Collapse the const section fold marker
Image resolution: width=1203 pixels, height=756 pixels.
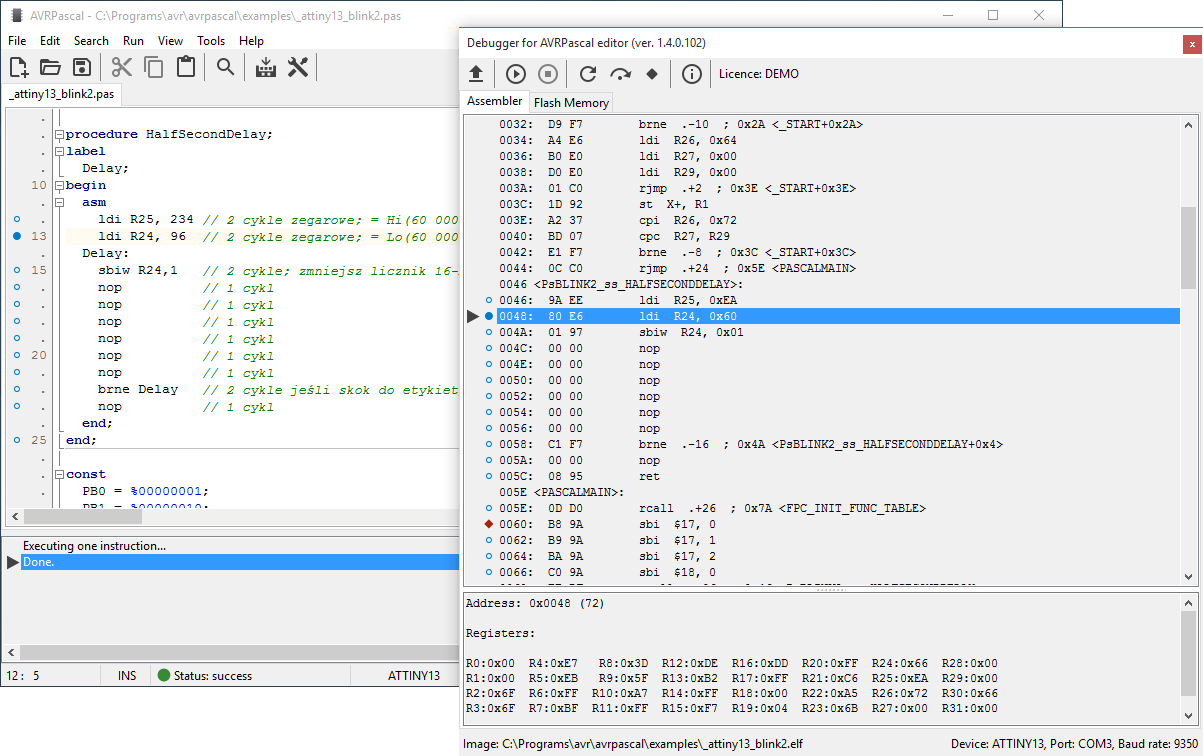(x=58, y=475)
